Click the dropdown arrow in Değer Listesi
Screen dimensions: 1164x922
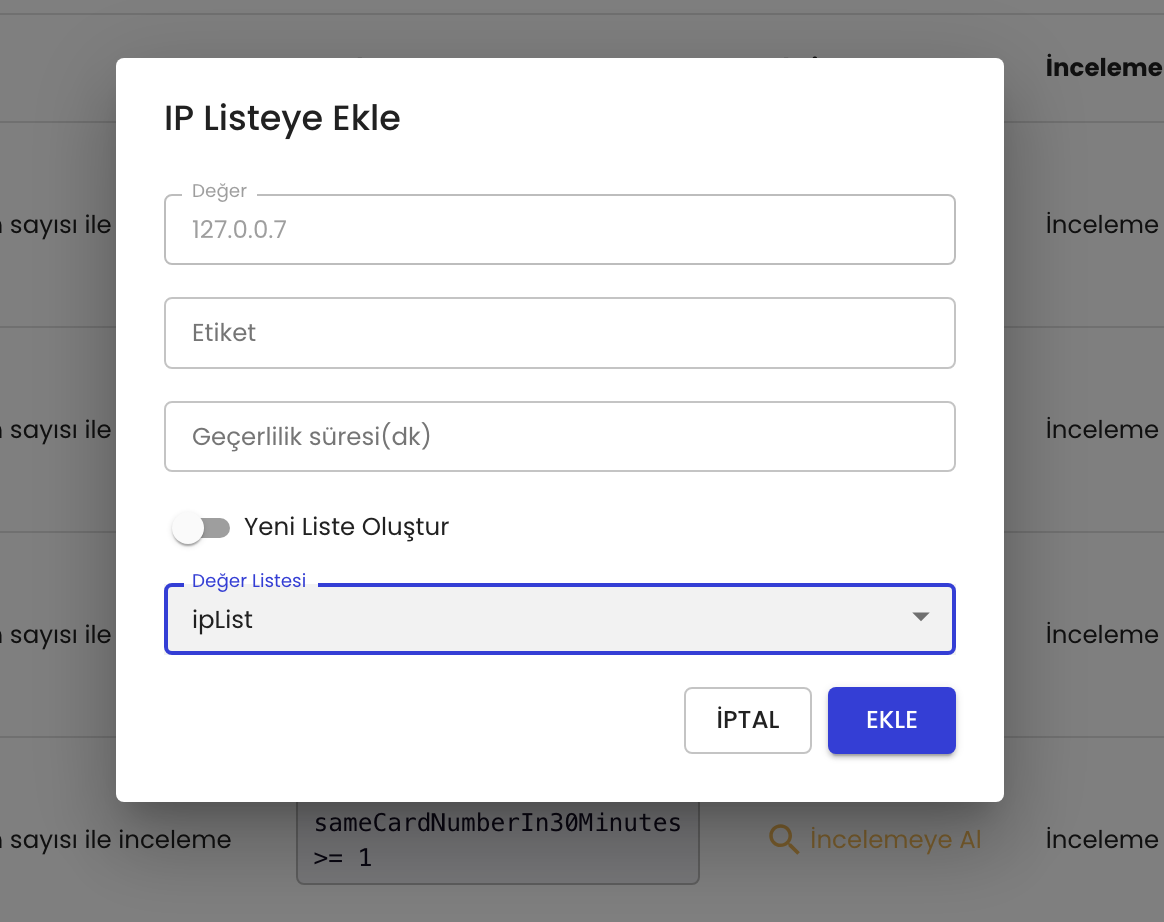(921, 618)
